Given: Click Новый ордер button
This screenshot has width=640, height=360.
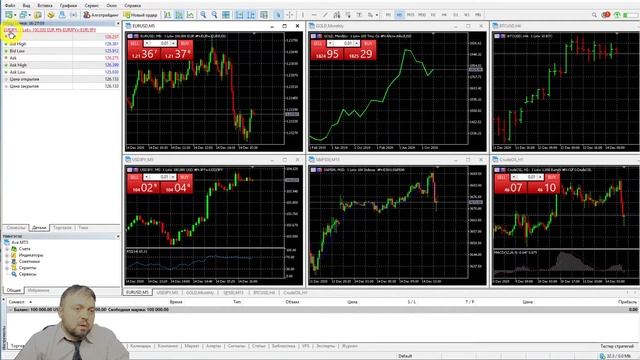Looking at the screenshot, I should pos(141,15).
